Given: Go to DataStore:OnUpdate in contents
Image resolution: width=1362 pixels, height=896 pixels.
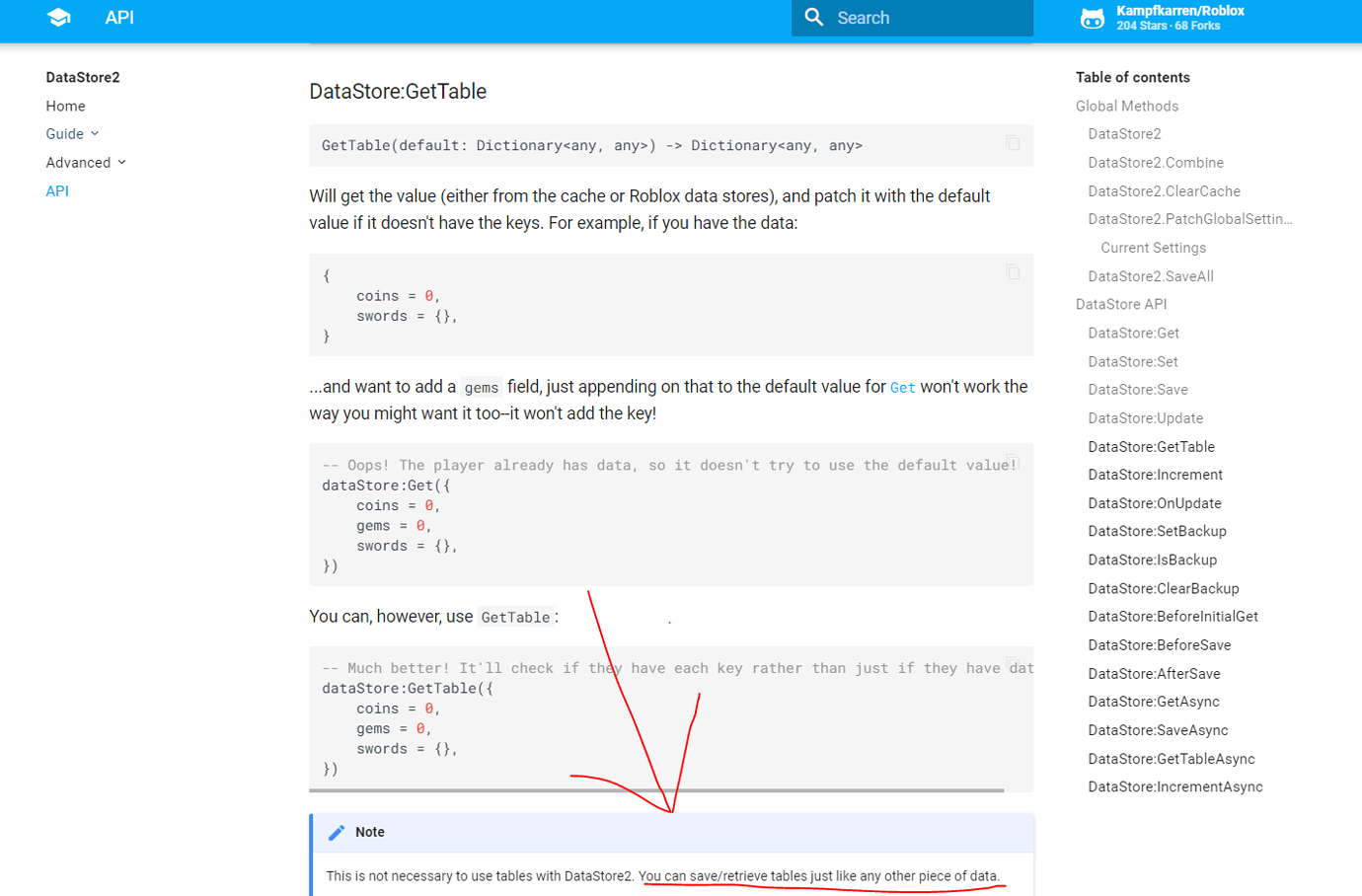Looking at the screenshot, I should pos(1155,503).
